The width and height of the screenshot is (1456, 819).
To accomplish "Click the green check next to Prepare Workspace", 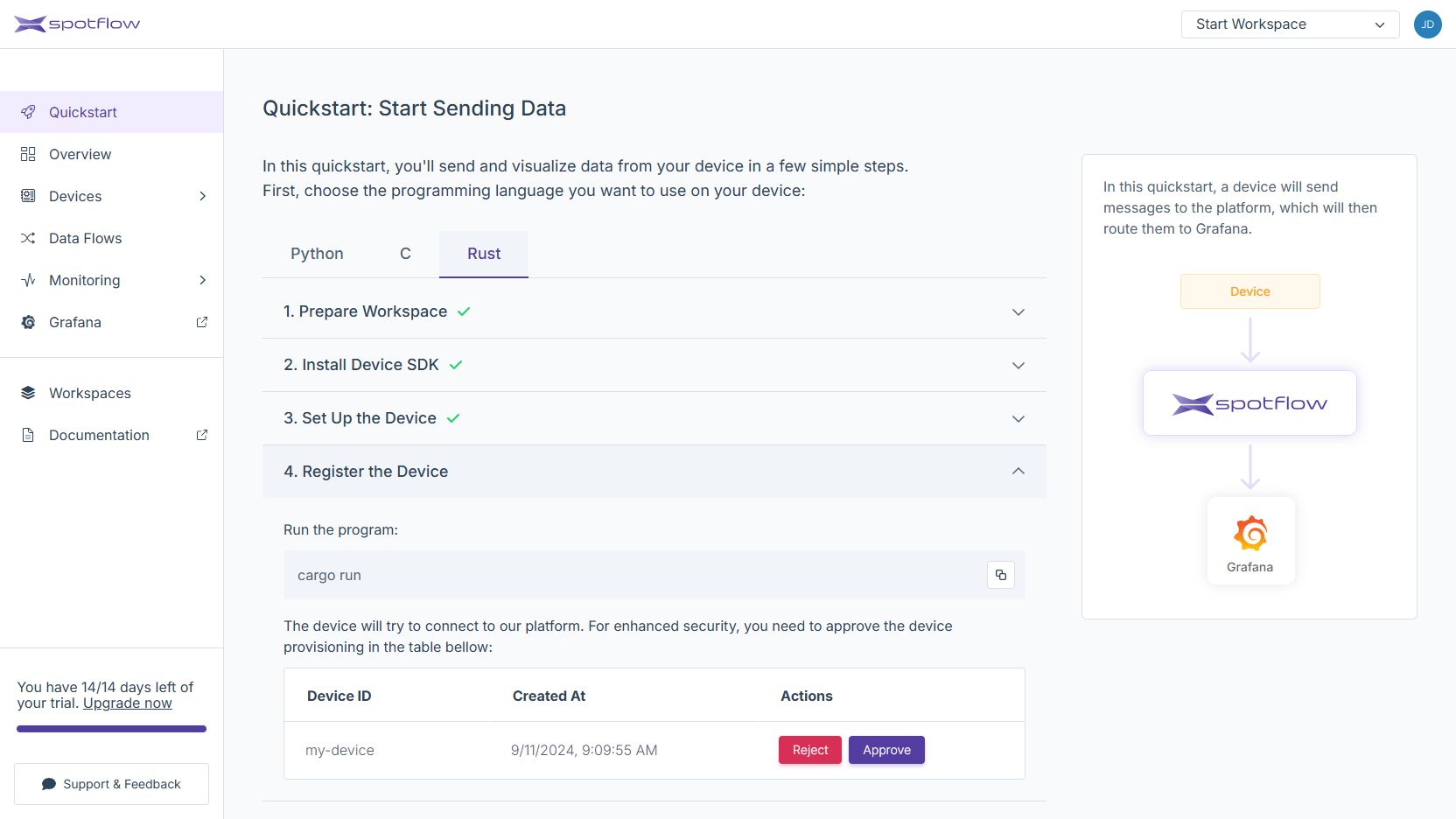I will [x=464, y=311].
